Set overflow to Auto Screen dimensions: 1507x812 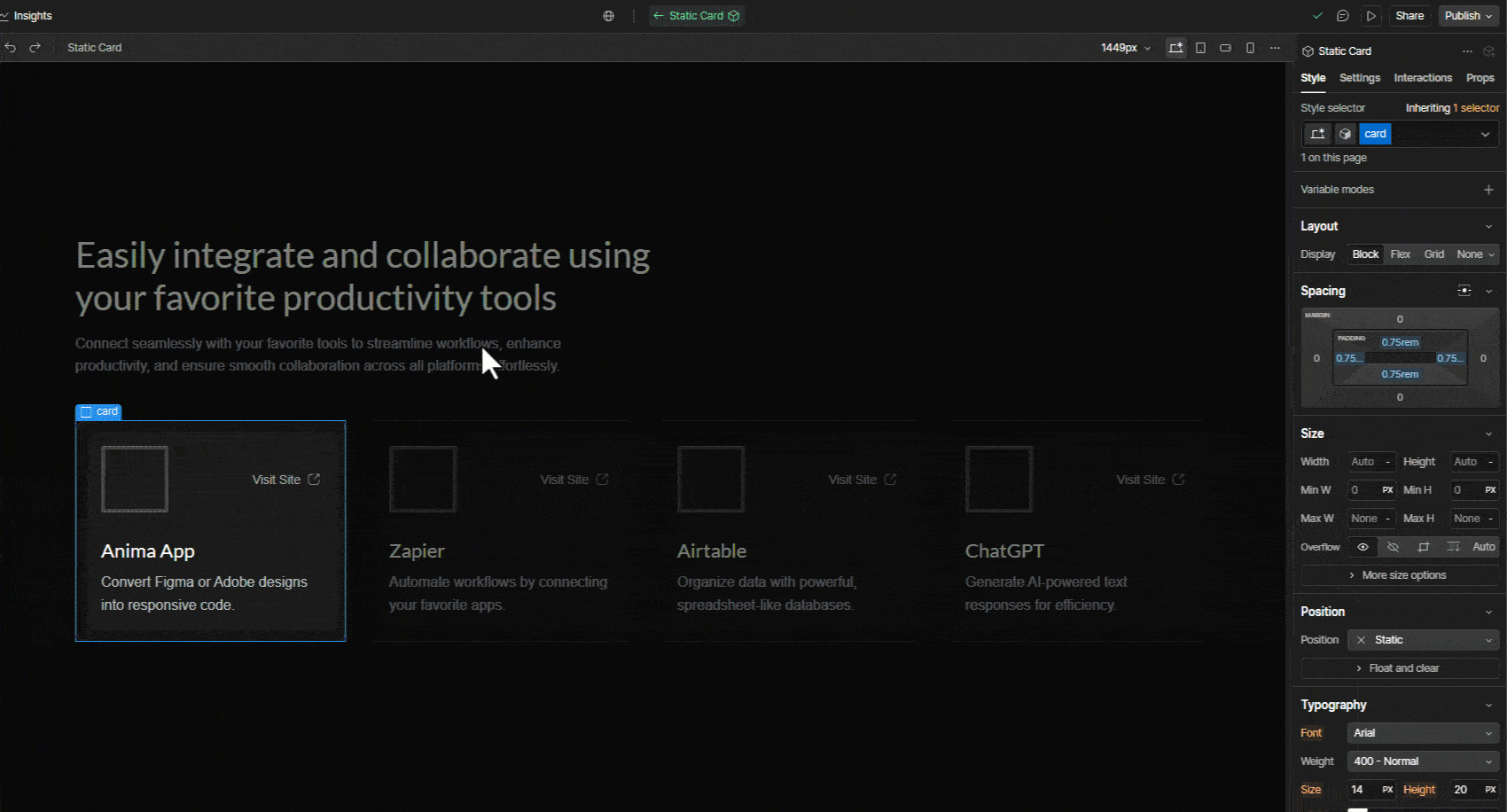(x=1483, y=547)
